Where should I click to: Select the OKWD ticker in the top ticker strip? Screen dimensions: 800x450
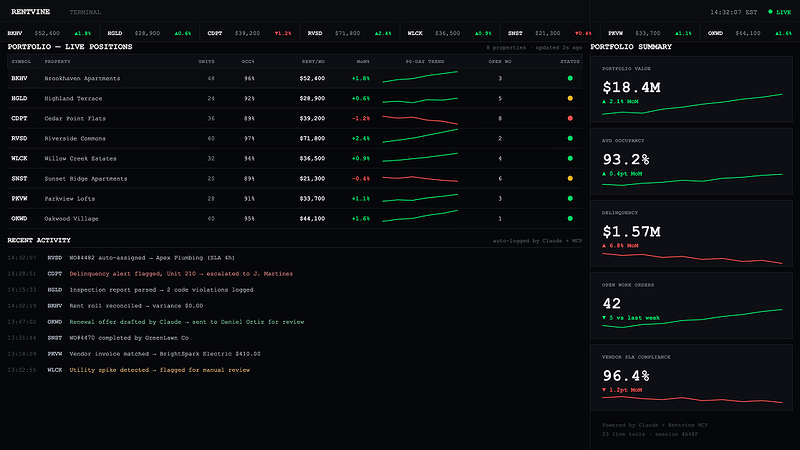pyautogui.click(x=749, y=33)
